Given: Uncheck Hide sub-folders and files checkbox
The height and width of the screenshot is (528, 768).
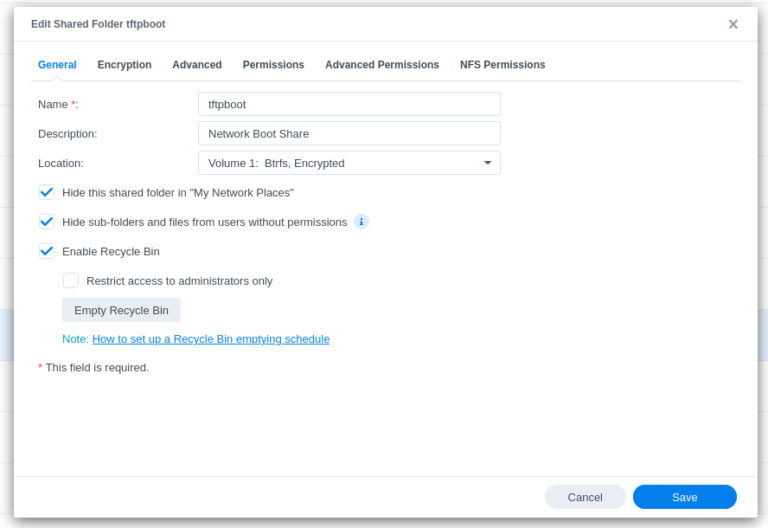Looking at the screenshot, I should [x=47, y=222].
